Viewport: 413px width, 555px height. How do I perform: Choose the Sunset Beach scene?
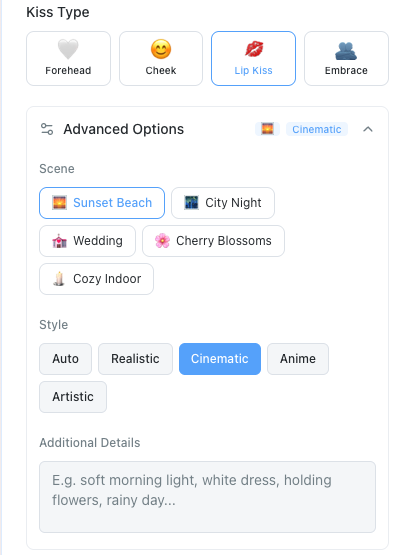tap(102, 203)
